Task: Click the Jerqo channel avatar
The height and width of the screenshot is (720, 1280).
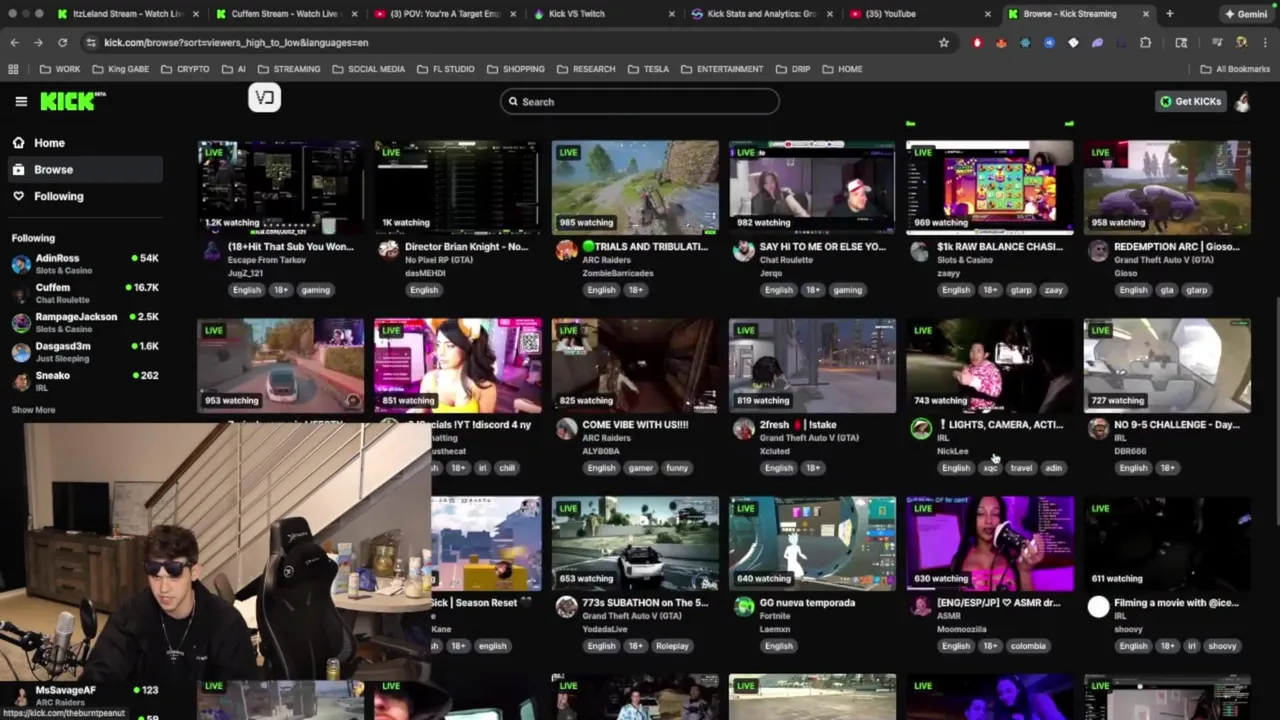Action: click(x=743, y=250)
